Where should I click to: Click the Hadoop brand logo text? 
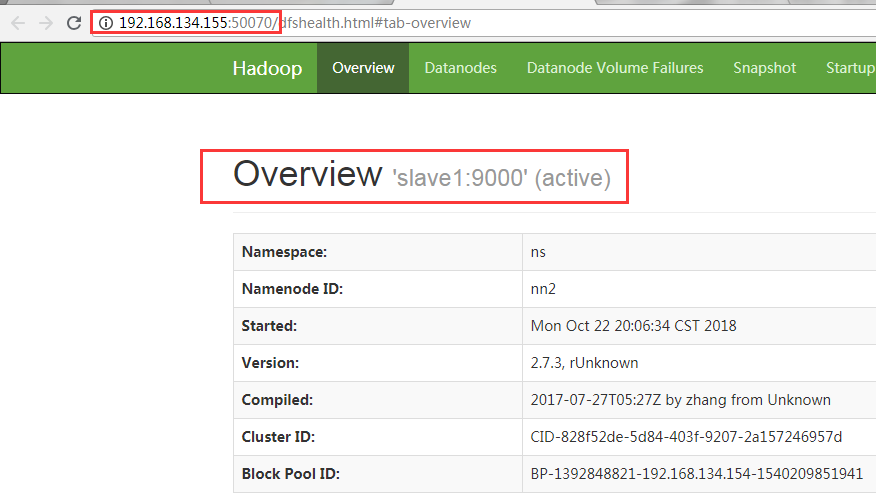tap(267, 68)
